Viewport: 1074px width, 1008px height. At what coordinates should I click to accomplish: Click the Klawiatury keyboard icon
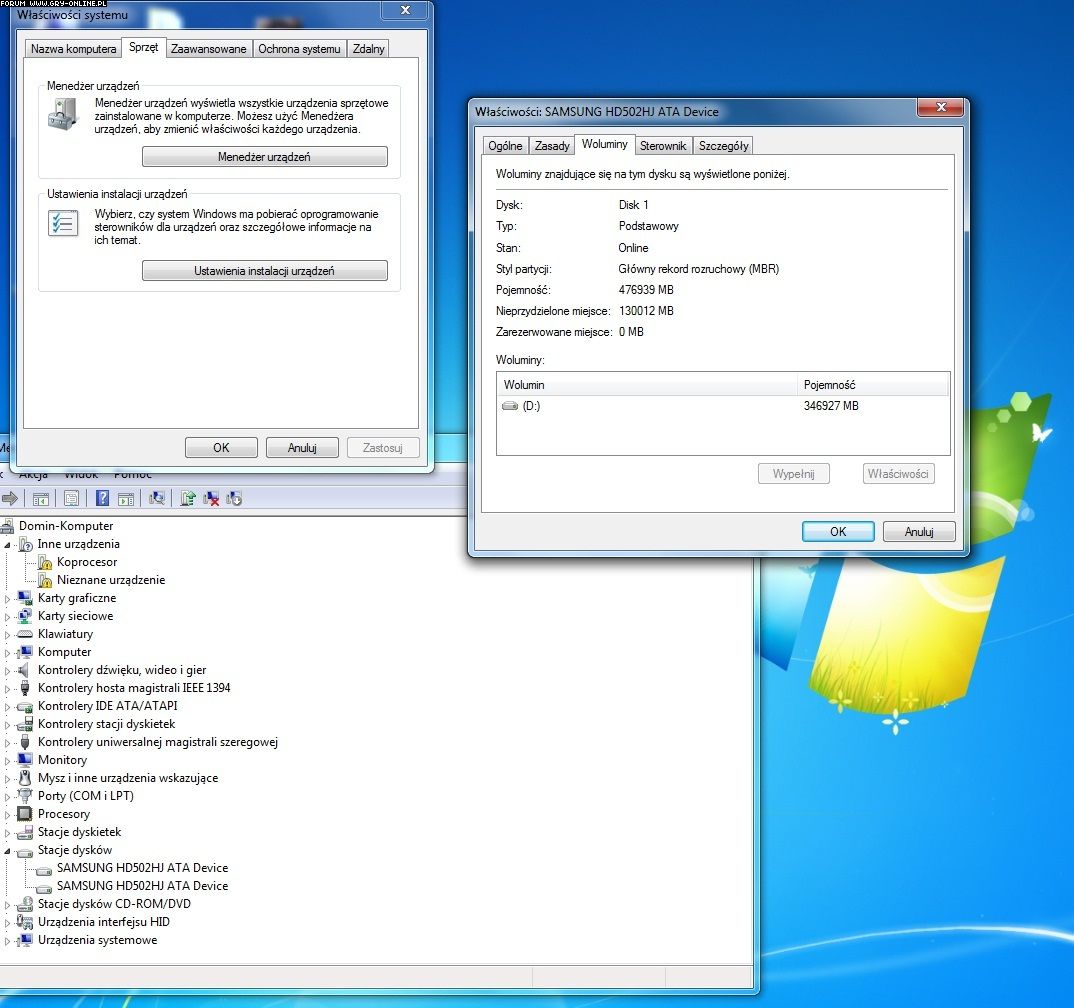coord(25,634)
